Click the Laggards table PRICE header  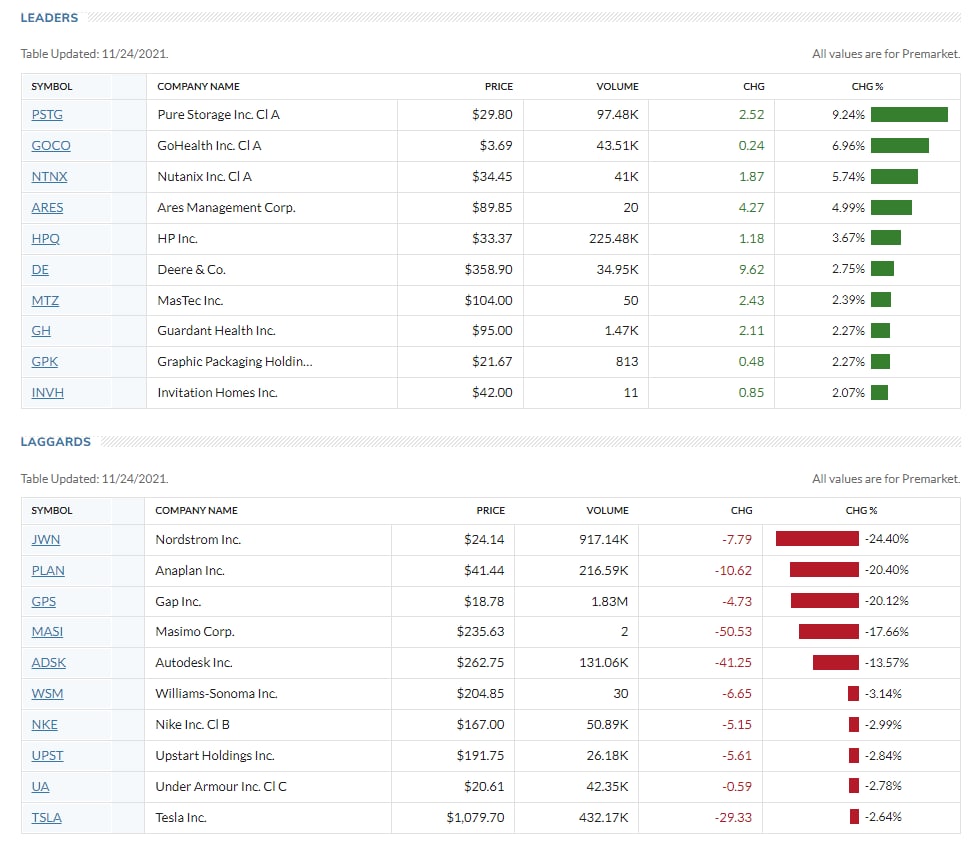click(491, 511)
